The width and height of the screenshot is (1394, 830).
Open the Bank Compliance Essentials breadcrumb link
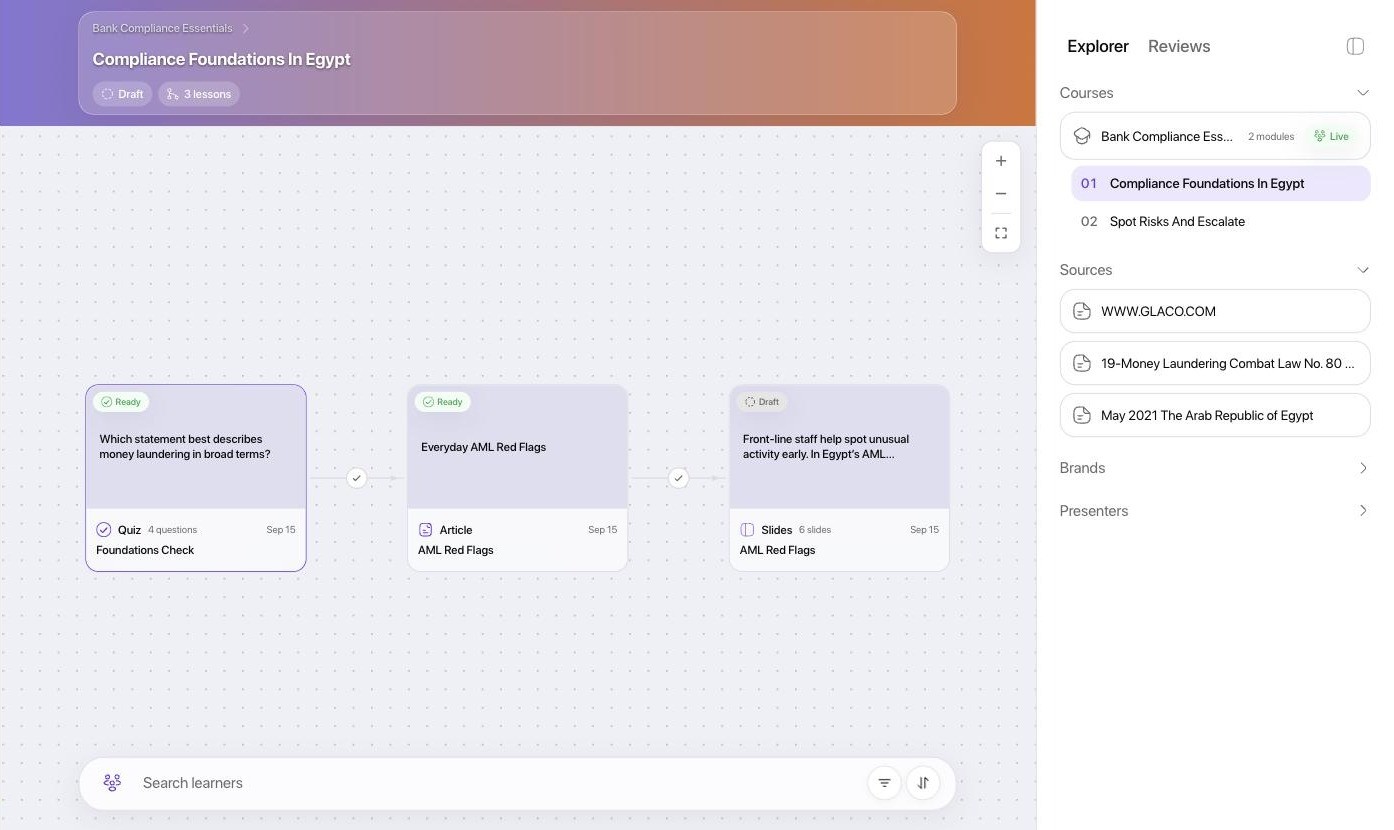[162, 28]
